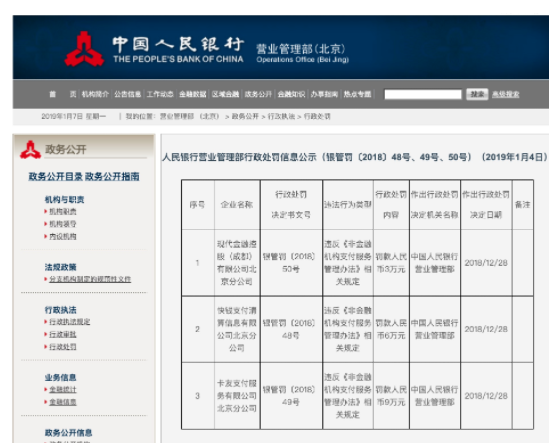Click the 备注 column header
Viewport: 551px width, 443px height.
click(523, 205)
